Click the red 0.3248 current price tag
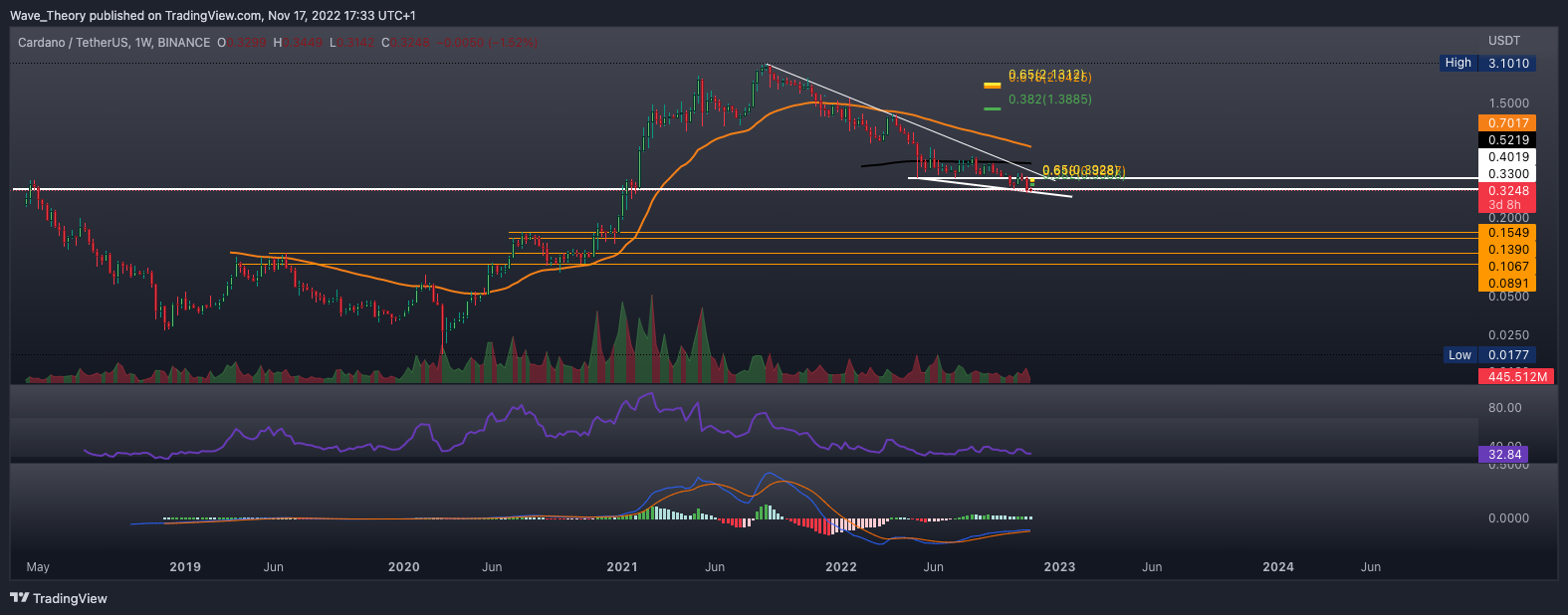 [1508, 191]
